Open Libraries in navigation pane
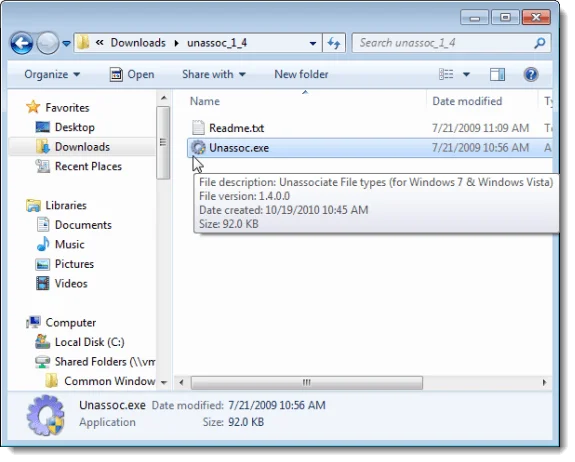Image resolution: width=575 pixels, height=462 pixels. [x=66, y=205]
